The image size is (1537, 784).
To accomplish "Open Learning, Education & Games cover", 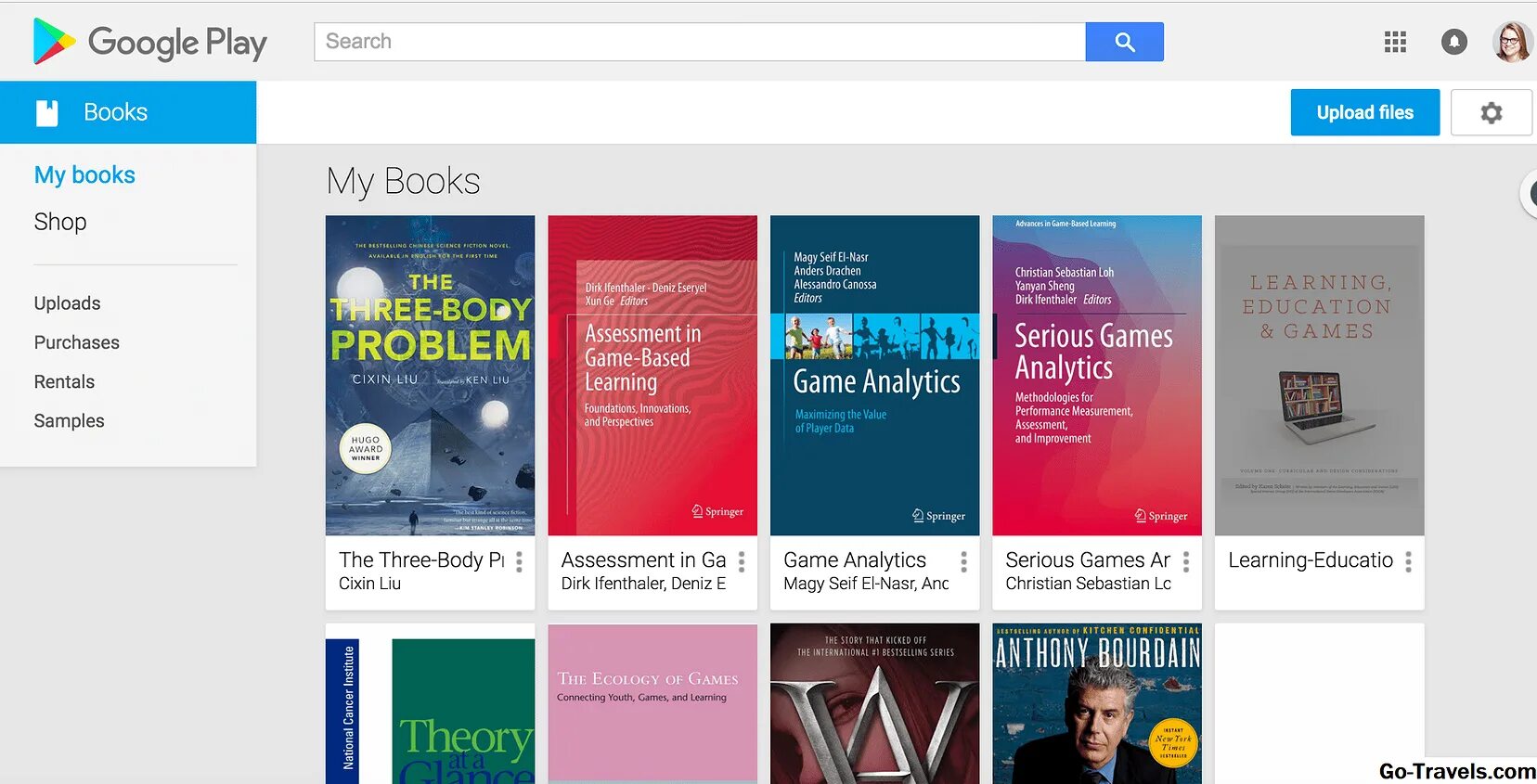I will coord(1319,376).
